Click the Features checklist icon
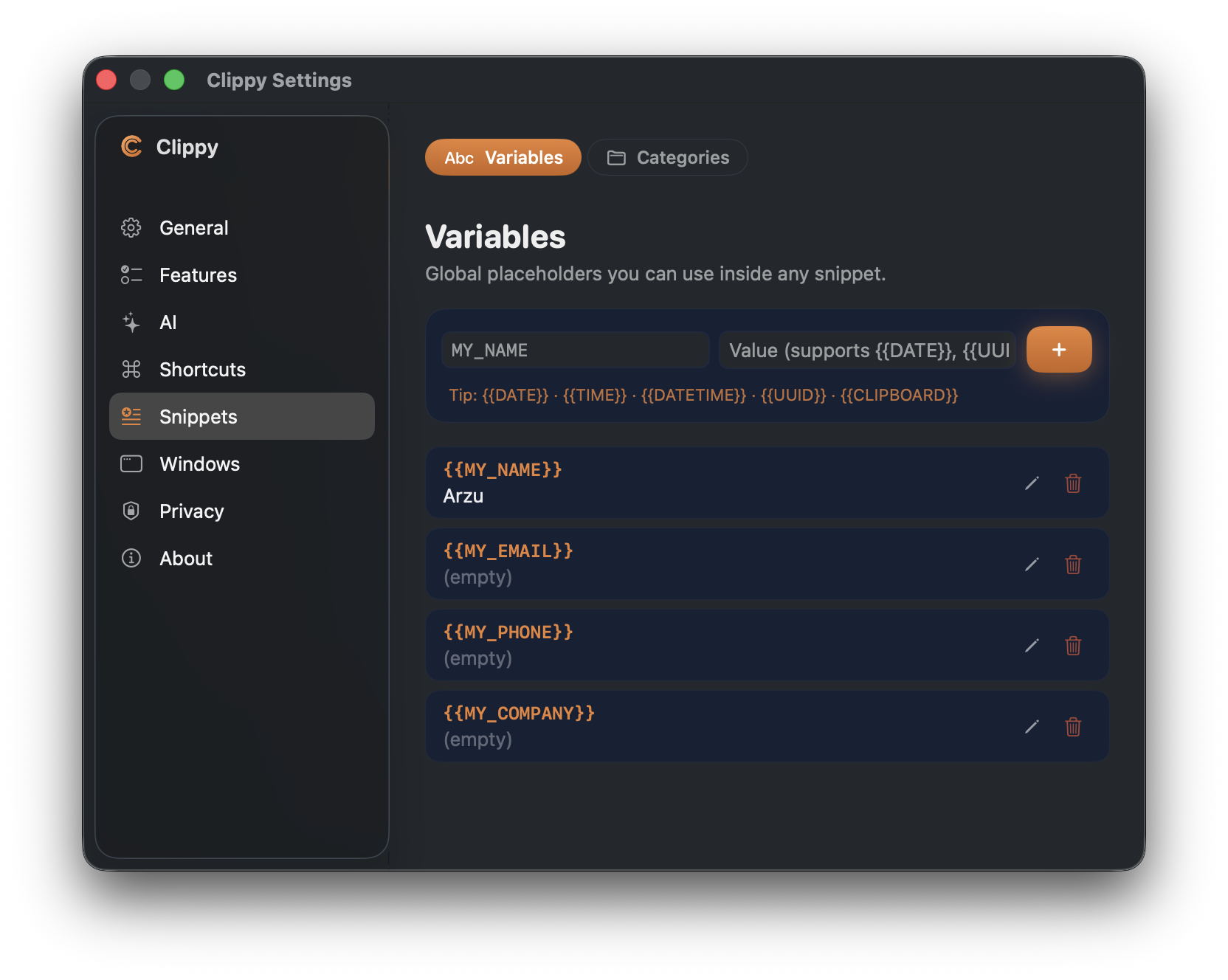The image size is (1228, 980). pyautogui.click(x=131, y=275)
